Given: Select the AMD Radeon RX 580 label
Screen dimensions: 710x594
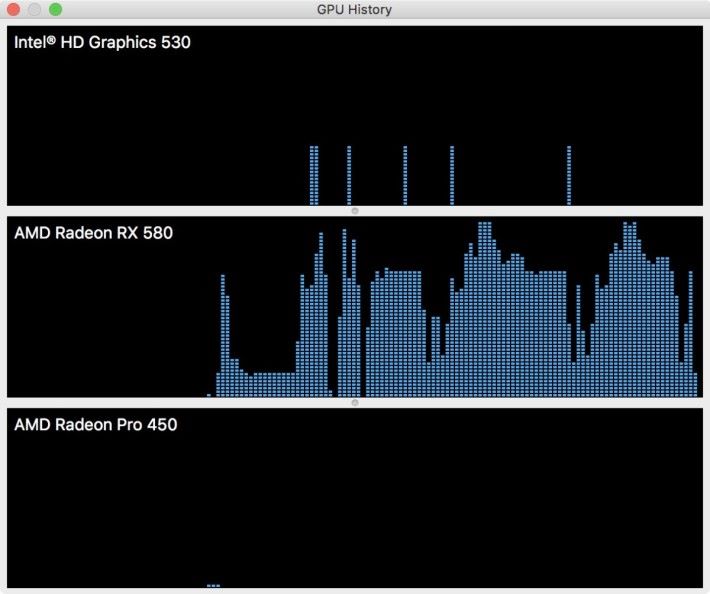Looking at the screenshot, I should pyautogui.click(x=93, y=233).
